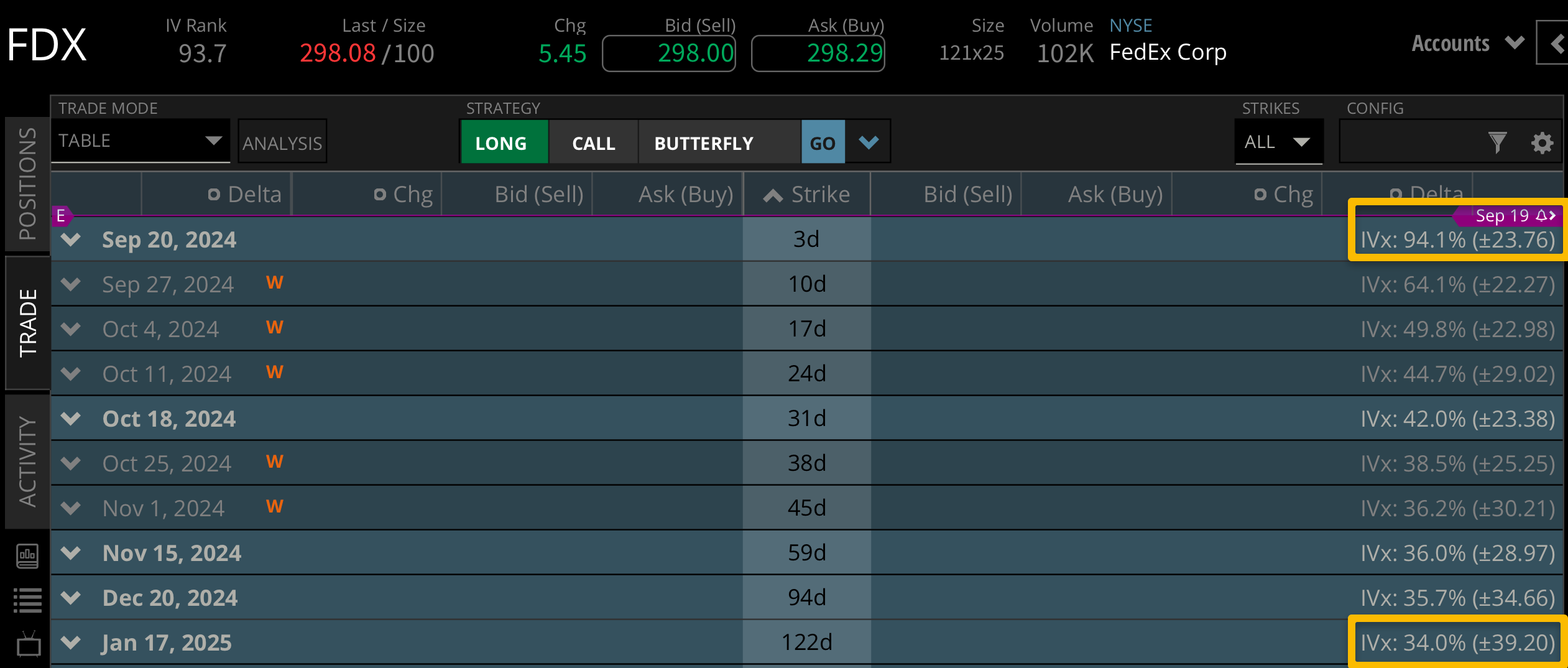Click the 298.29 Ask (Buy) price button
This screenshot has width=1568, height=668.
point(818,53)
